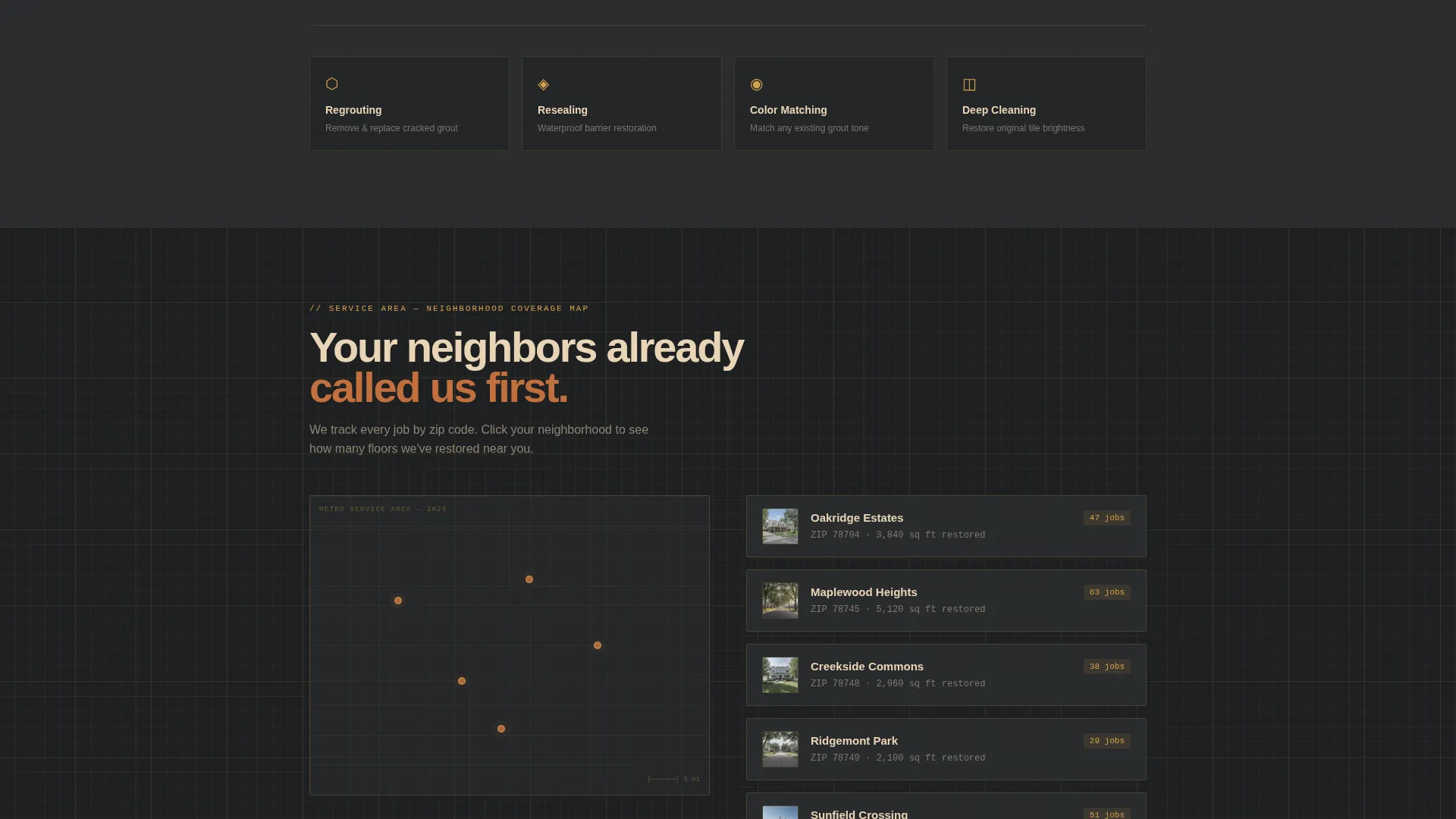
Task: Click the Ridgemont Park thumbnail image
Action: pyautogui.click(x=780, y=749)
